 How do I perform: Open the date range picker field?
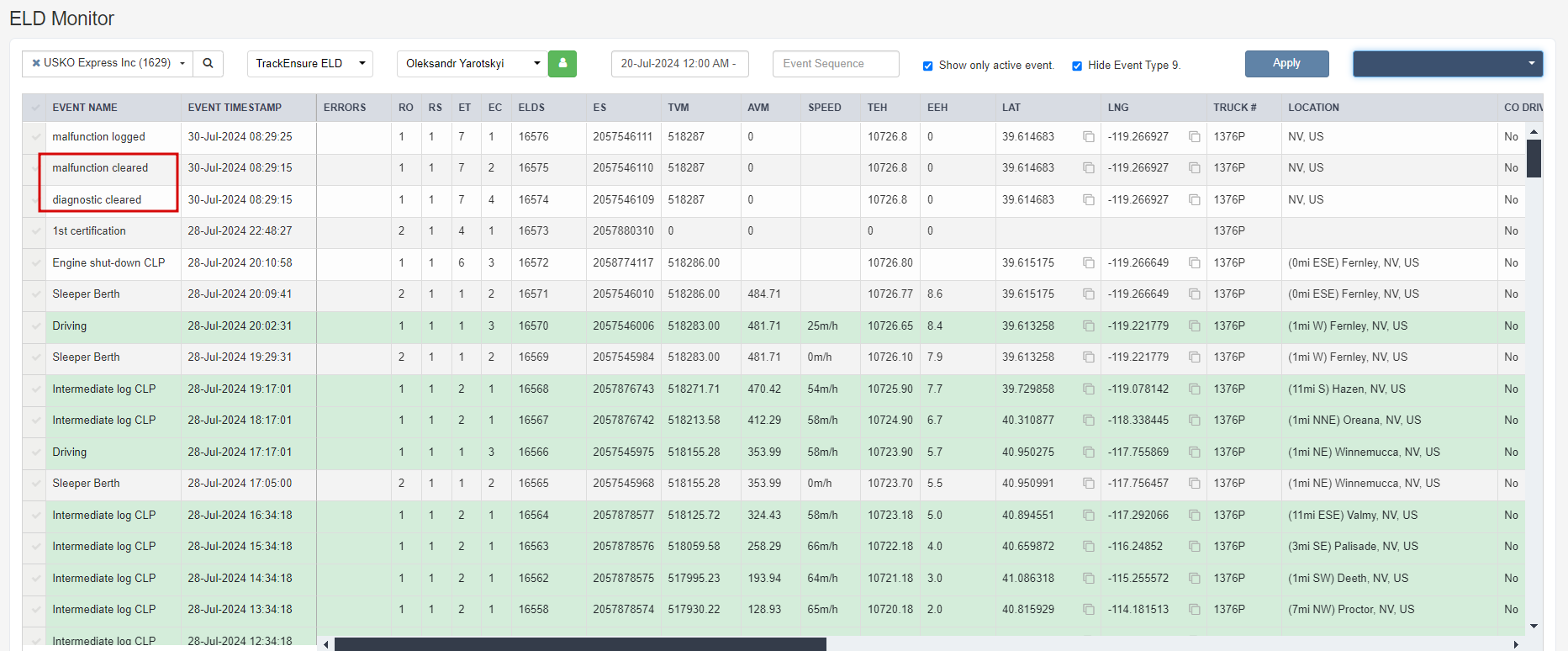click(679, 63)
